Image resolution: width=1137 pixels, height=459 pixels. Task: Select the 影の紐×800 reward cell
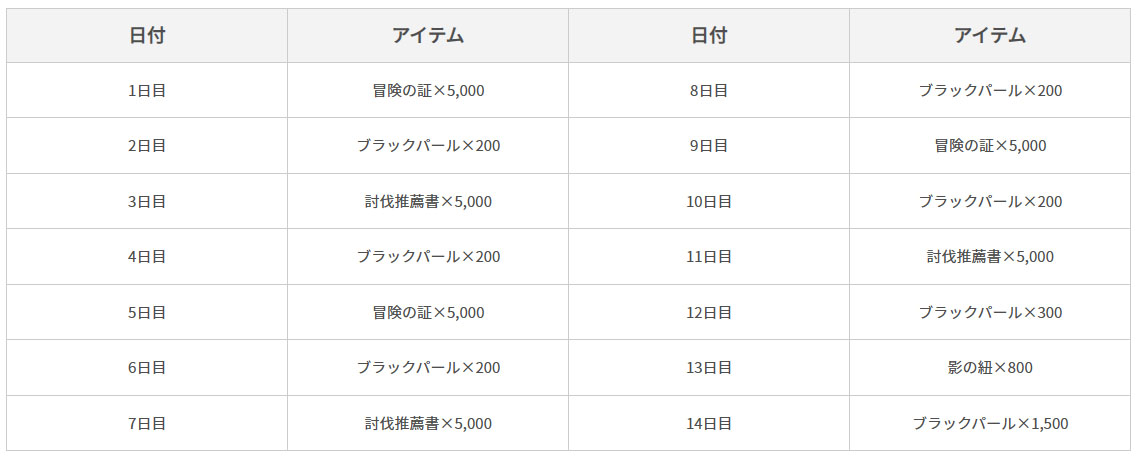tap(990, 368)
